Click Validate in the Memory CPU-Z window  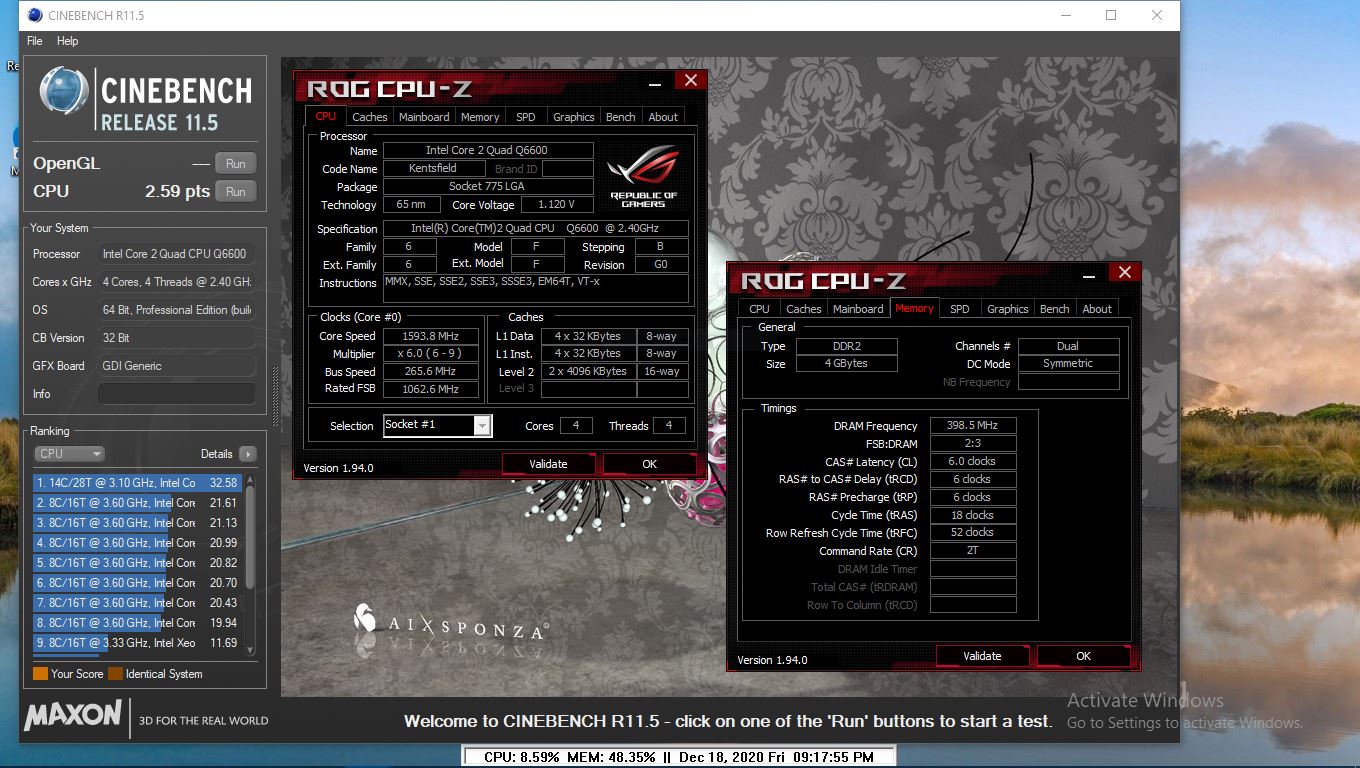(x=982, y=656)
